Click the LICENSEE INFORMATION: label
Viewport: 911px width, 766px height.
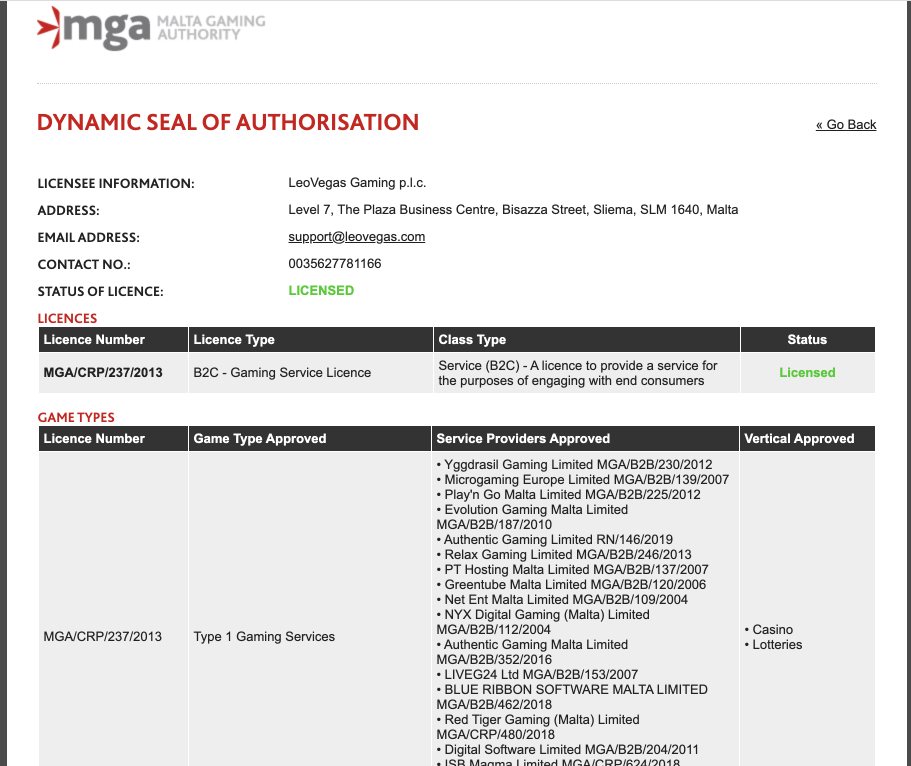click(x=116, y=183)
